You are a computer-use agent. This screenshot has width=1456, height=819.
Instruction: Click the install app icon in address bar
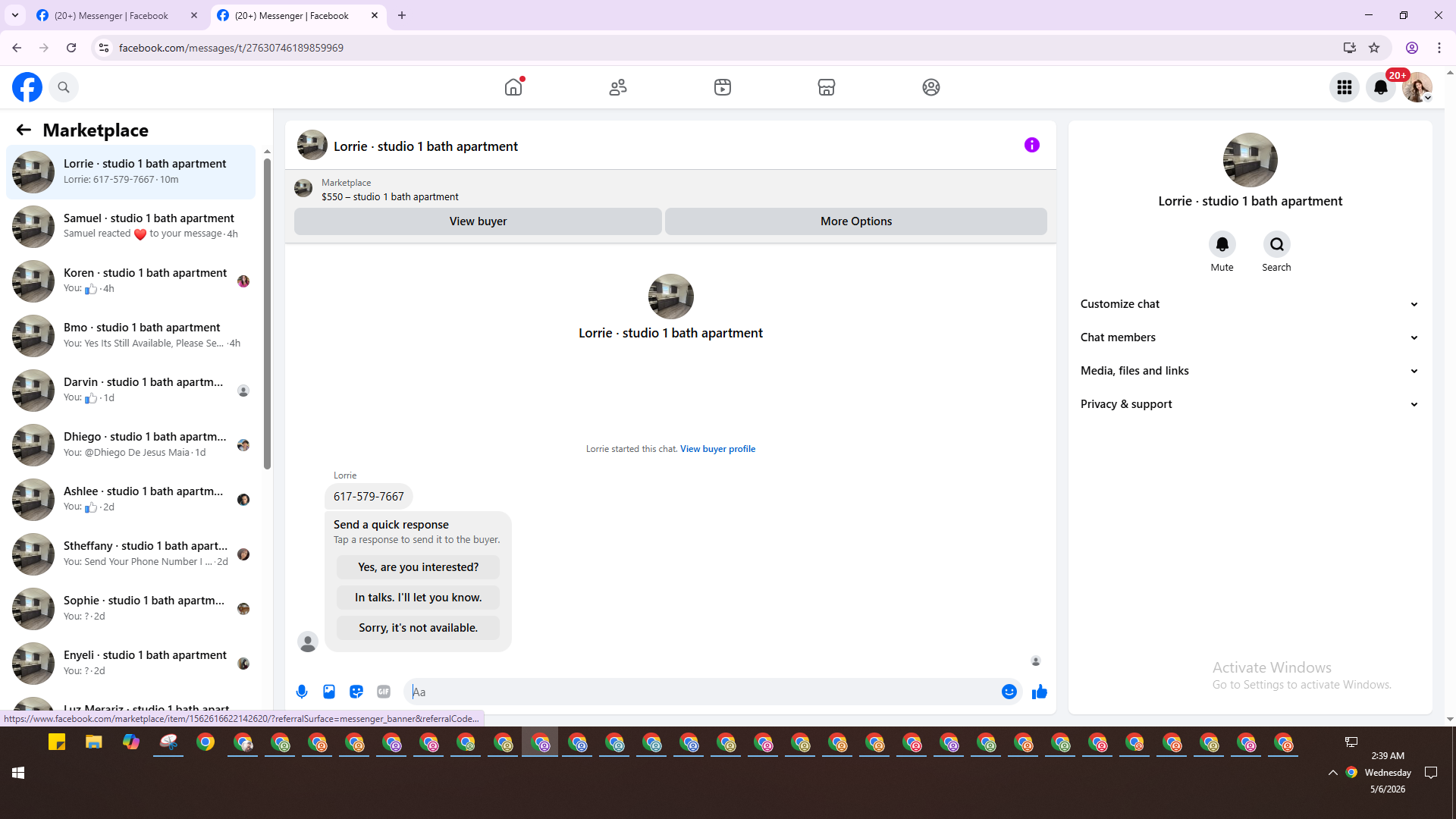point(1350,48)
